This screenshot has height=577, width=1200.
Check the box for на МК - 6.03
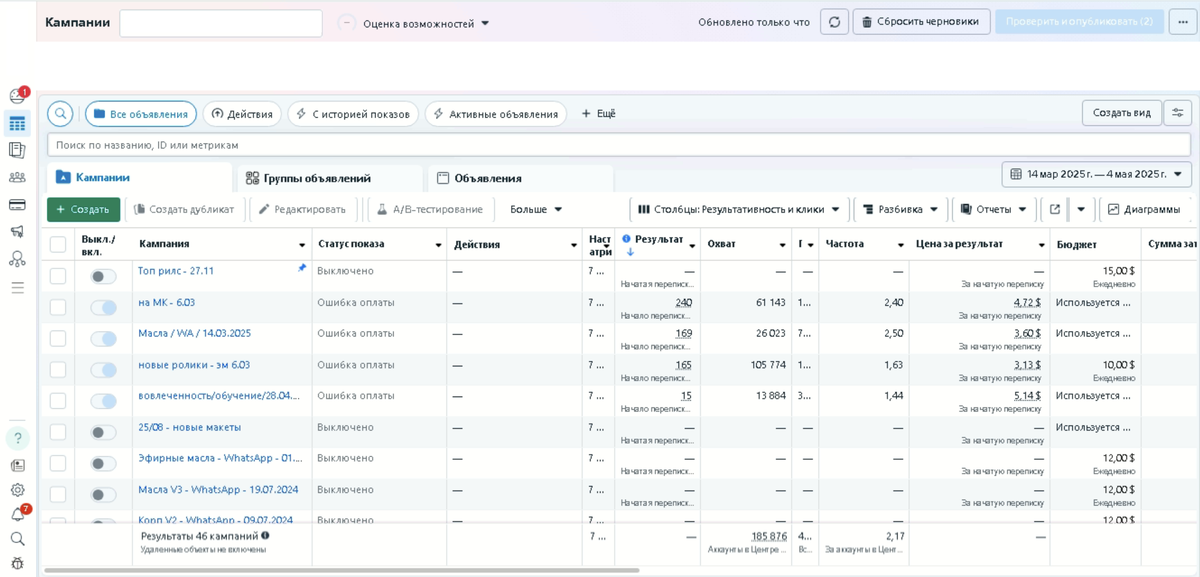58,307
